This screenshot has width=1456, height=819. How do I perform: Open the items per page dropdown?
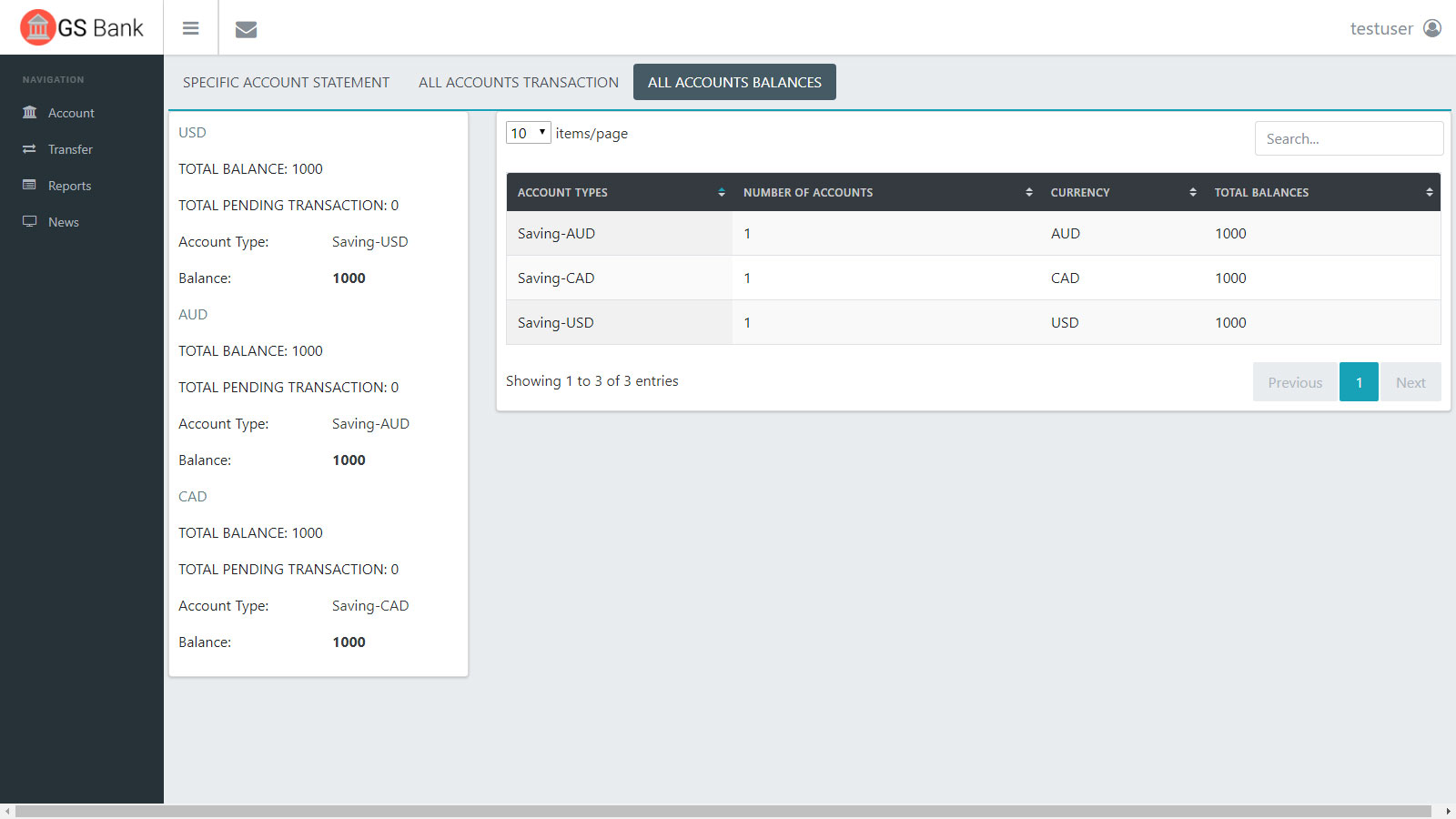pyautogui.click(x=528, y=133)
